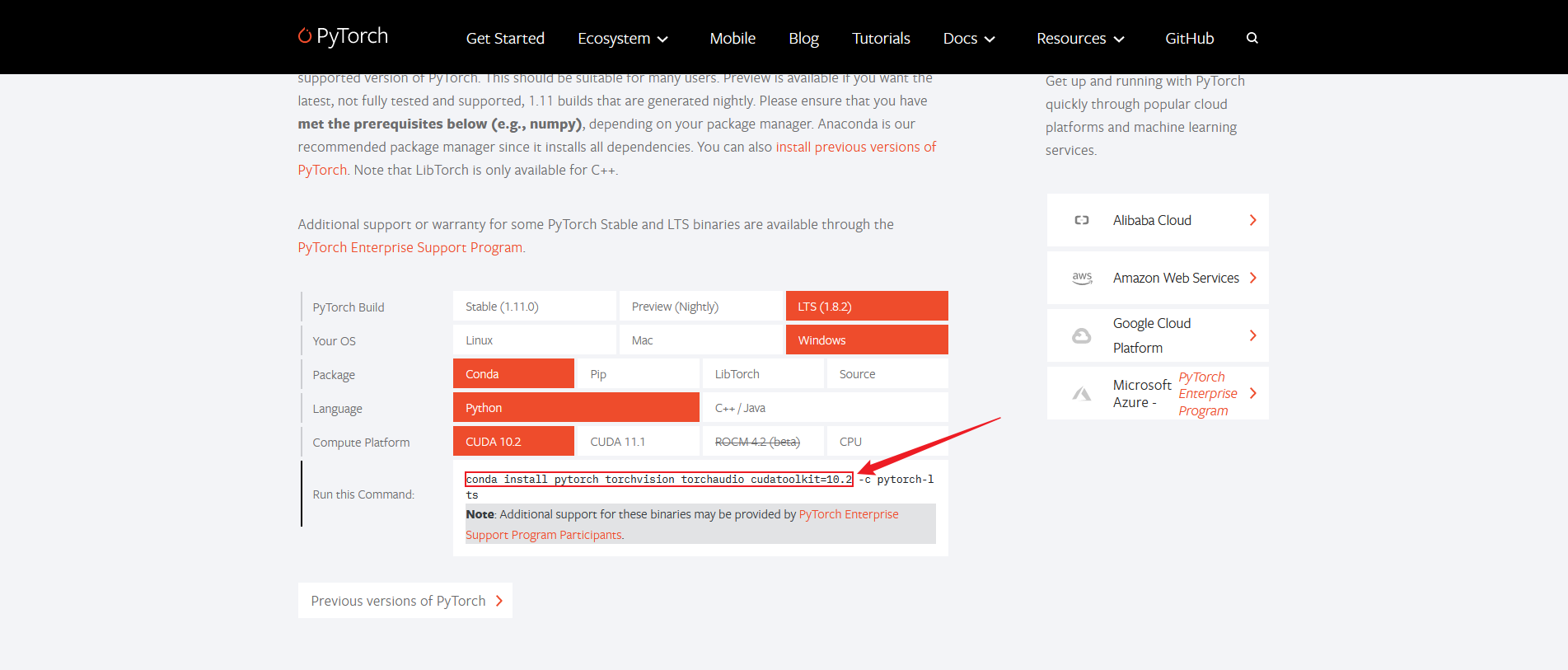The image size is (1568, 670).
Task: Visit the GitHub nav link
Action: (x=1189, y=39)
